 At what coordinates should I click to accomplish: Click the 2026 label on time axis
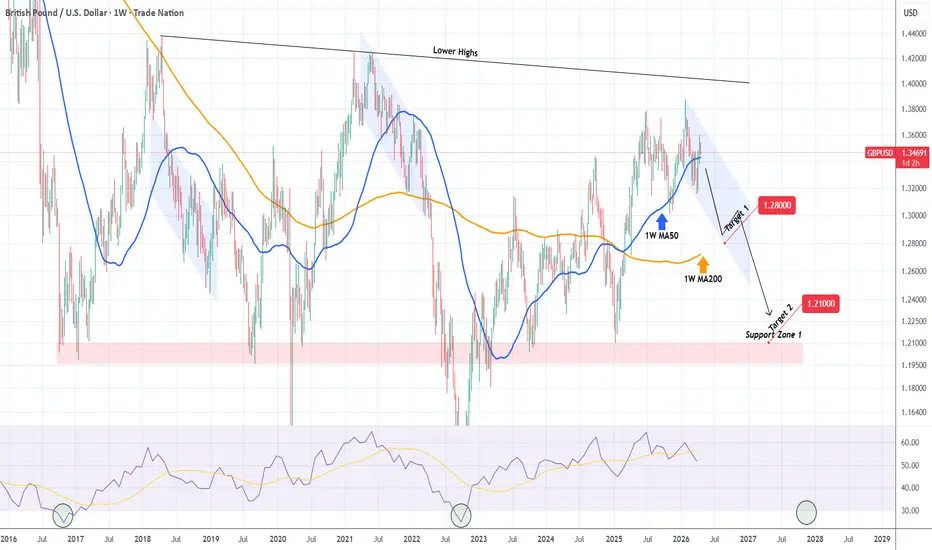click(681, 539)
